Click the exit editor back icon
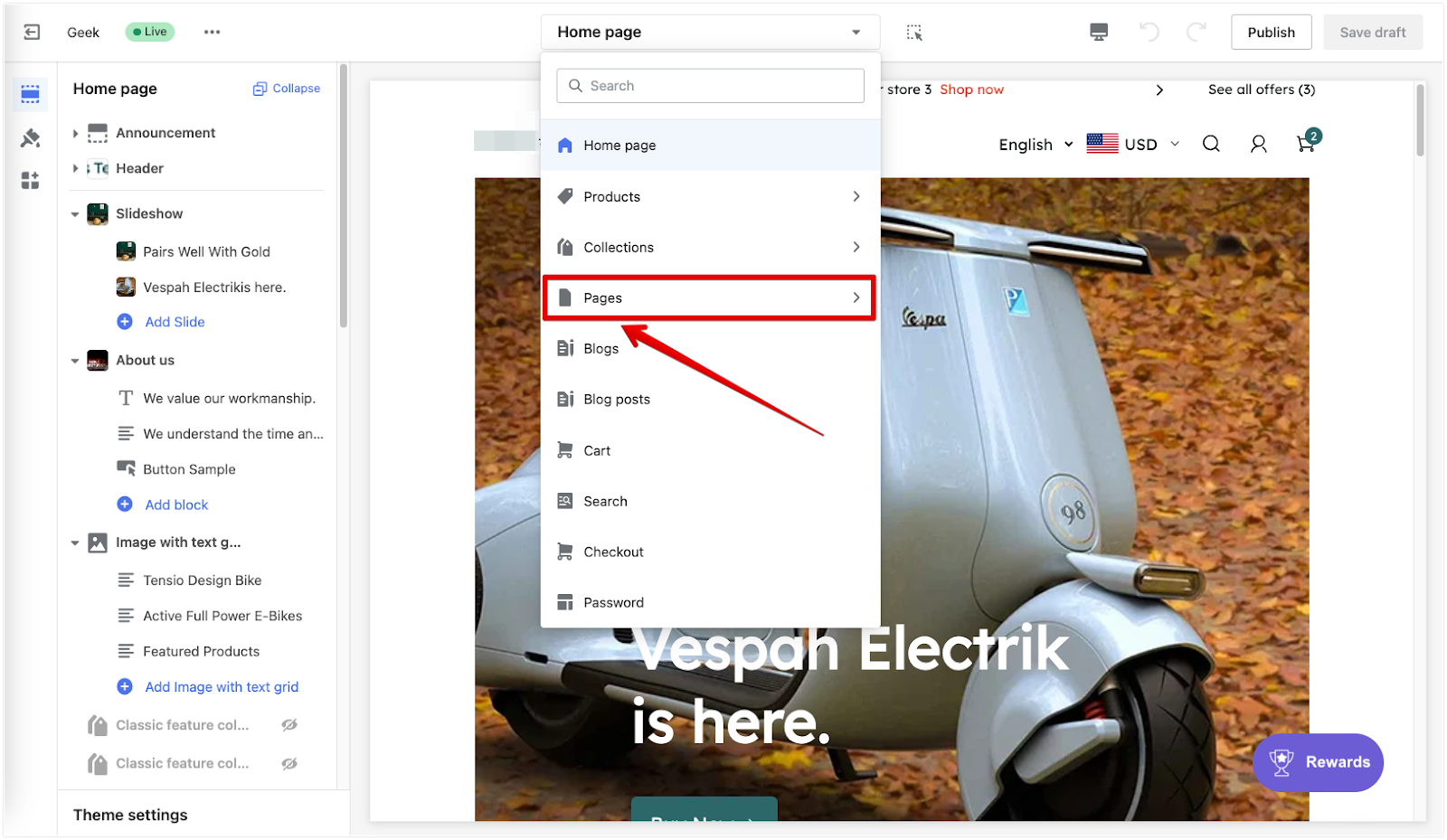Viewport: 1447px width, 840px height. [32, 33]
